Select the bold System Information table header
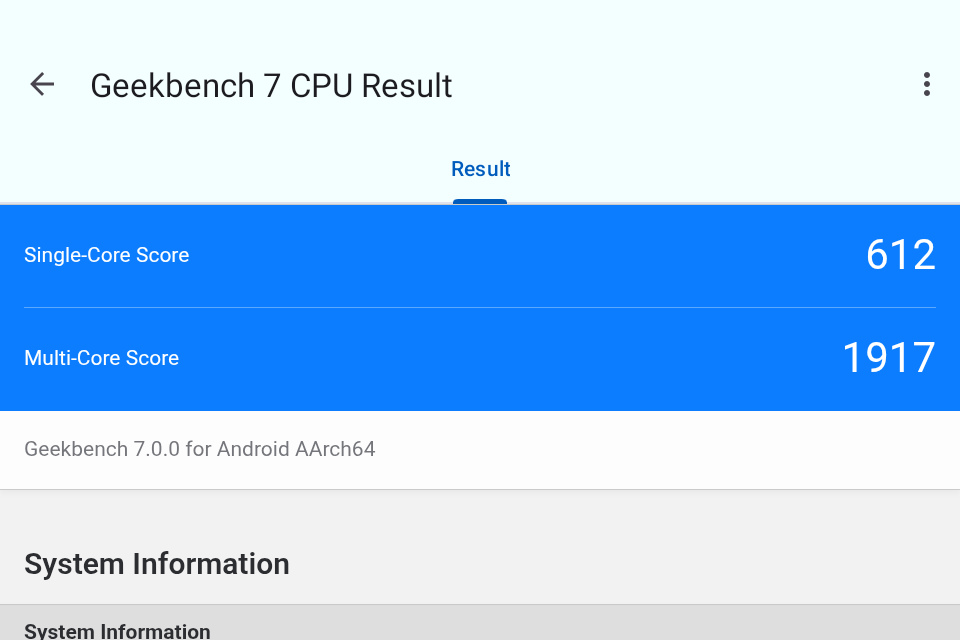960x640 pixels. tap(117, 631)
